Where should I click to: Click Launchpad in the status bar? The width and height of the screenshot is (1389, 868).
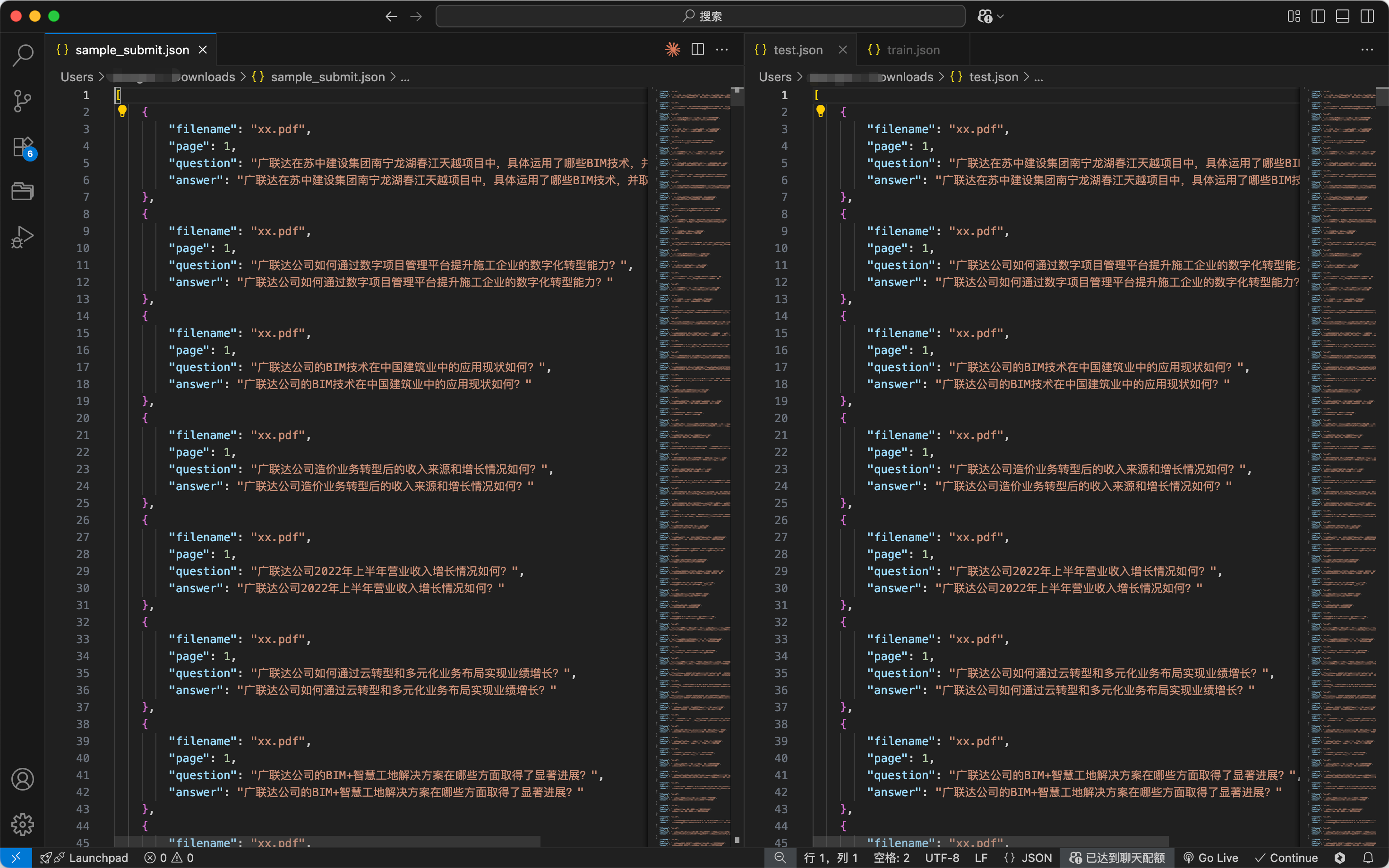[x=85, y=858]
